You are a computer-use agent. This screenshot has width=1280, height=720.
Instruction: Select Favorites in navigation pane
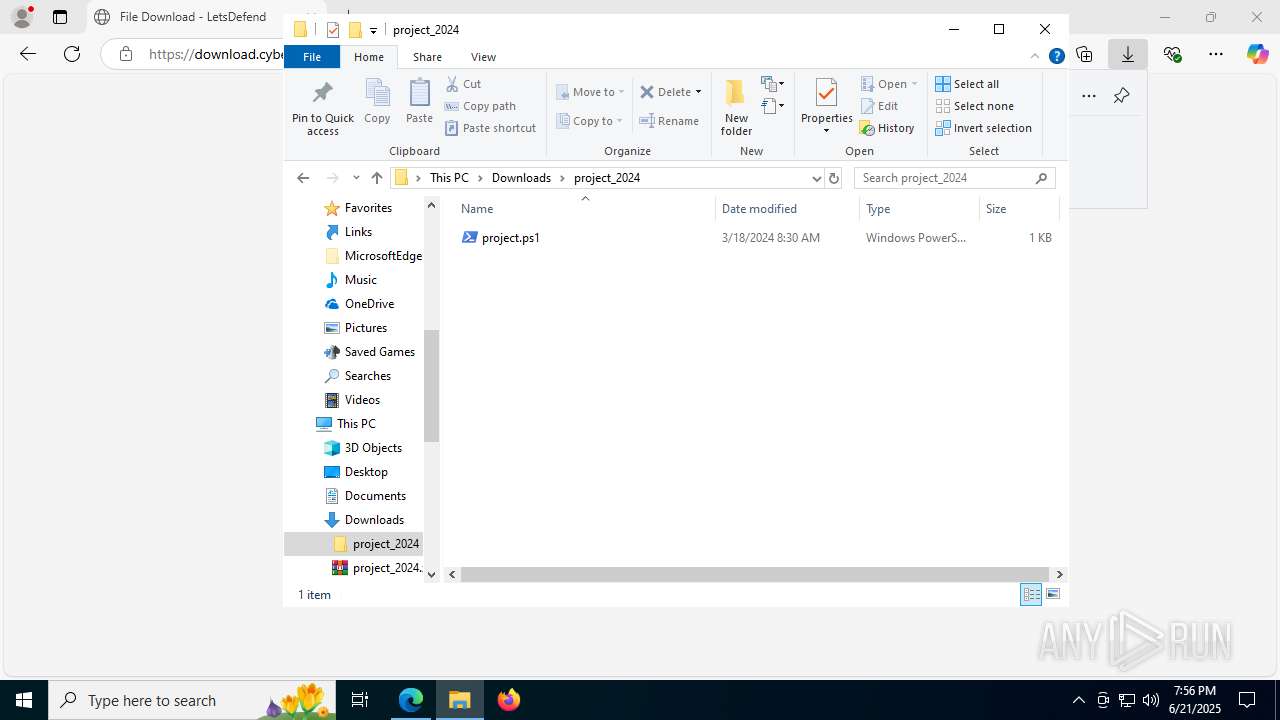pos(368,208)
